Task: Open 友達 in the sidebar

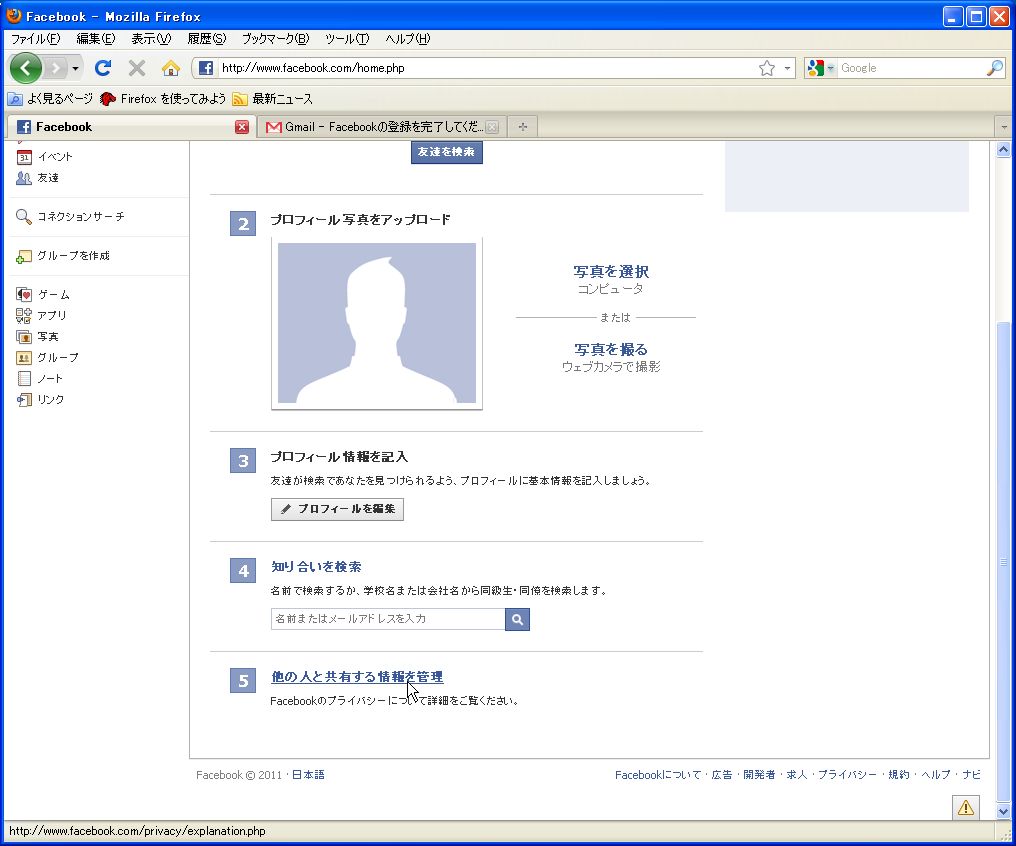Action: click(x=37, y=177)
